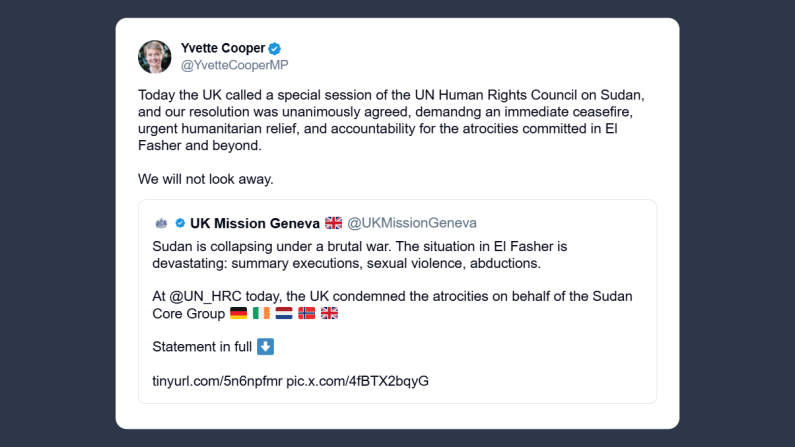Click the UK flag next to UK Mission Geneva name
The height and width of the screenshot is (447, 795).
(x=334, y=223)
